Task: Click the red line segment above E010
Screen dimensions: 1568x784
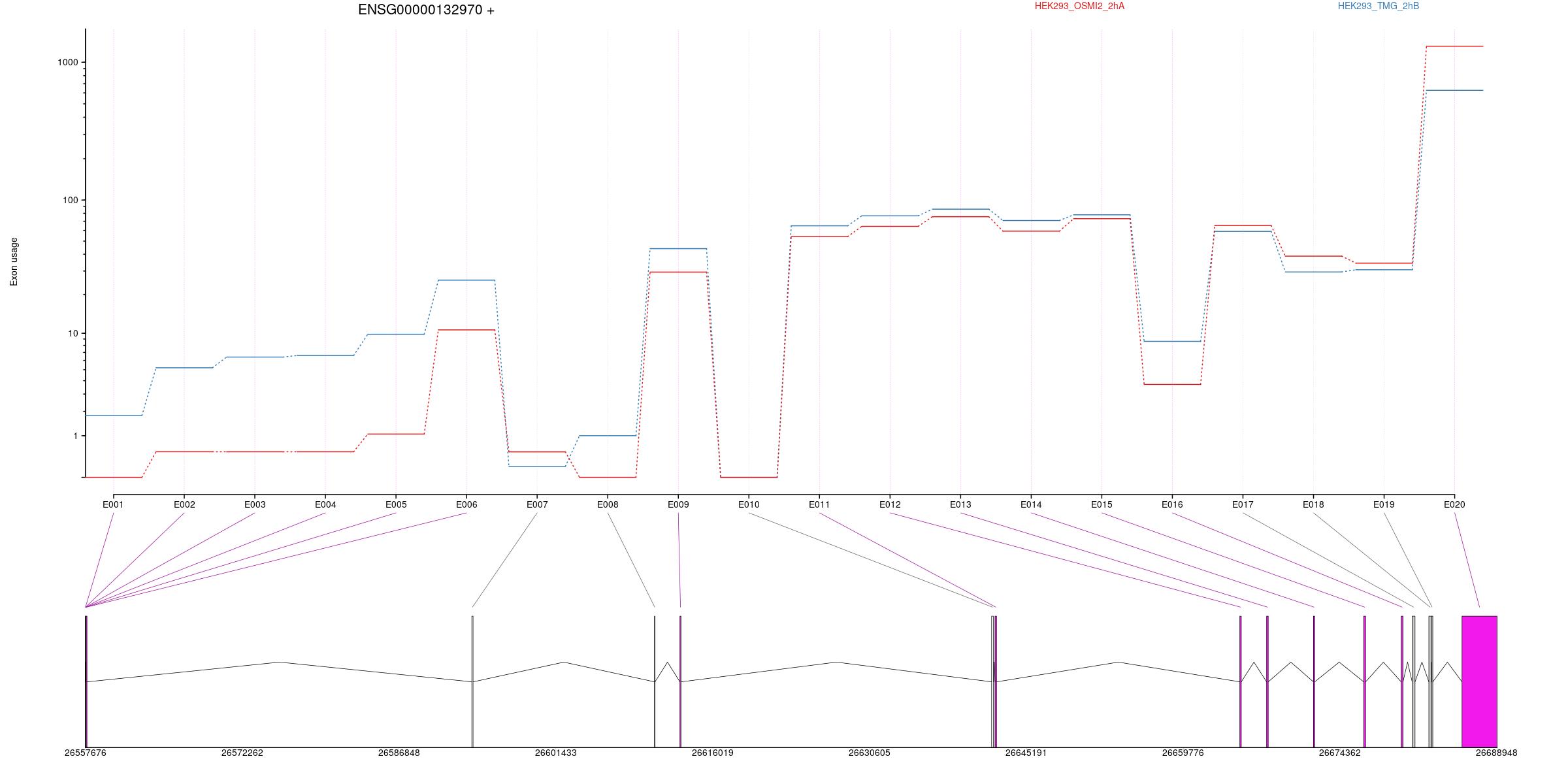Action: tap(749, 477)
